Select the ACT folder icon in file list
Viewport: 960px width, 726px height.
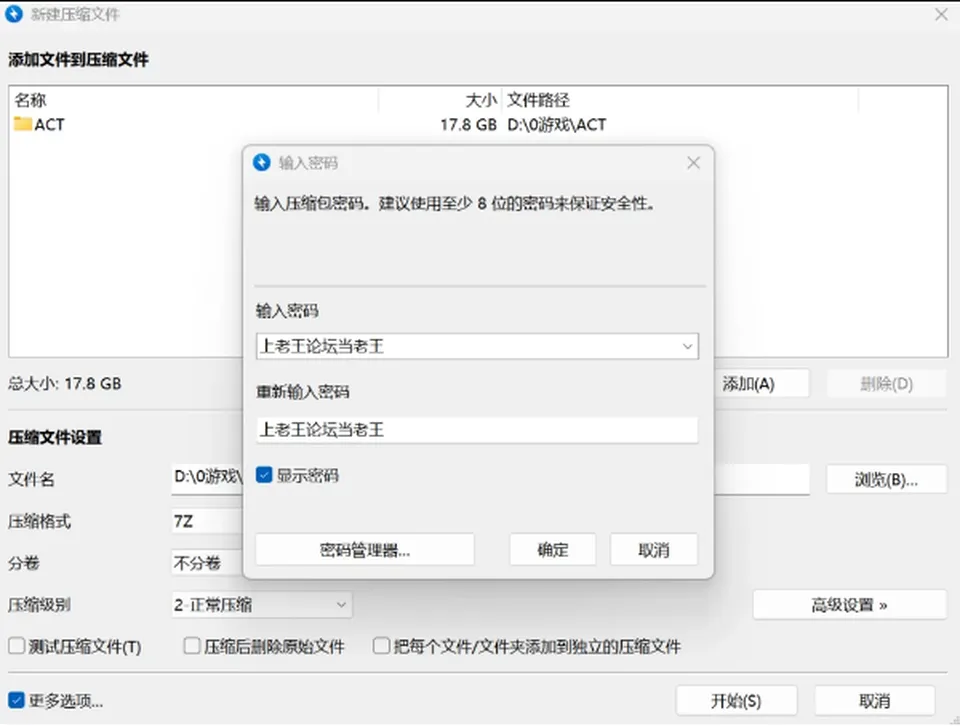pos(23,124)
